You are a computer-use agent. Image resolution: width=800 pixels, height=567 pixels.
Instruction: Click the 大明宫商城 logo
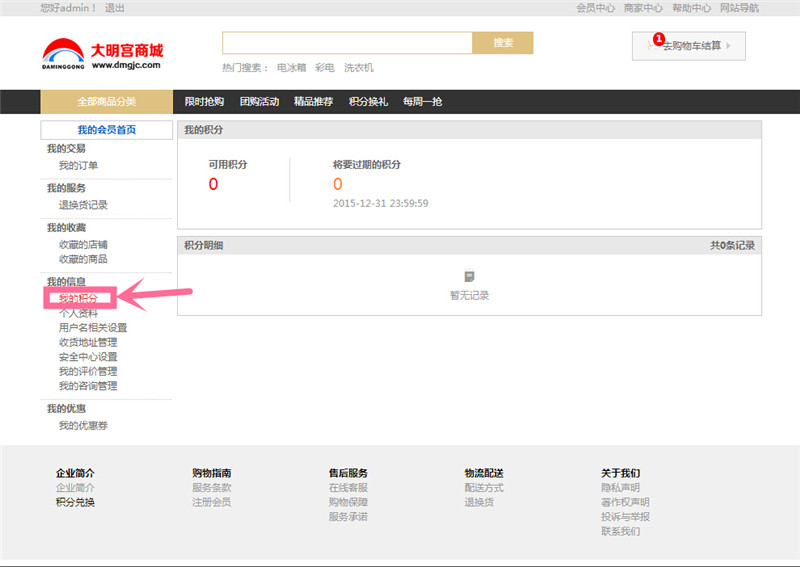coord(103,54)
